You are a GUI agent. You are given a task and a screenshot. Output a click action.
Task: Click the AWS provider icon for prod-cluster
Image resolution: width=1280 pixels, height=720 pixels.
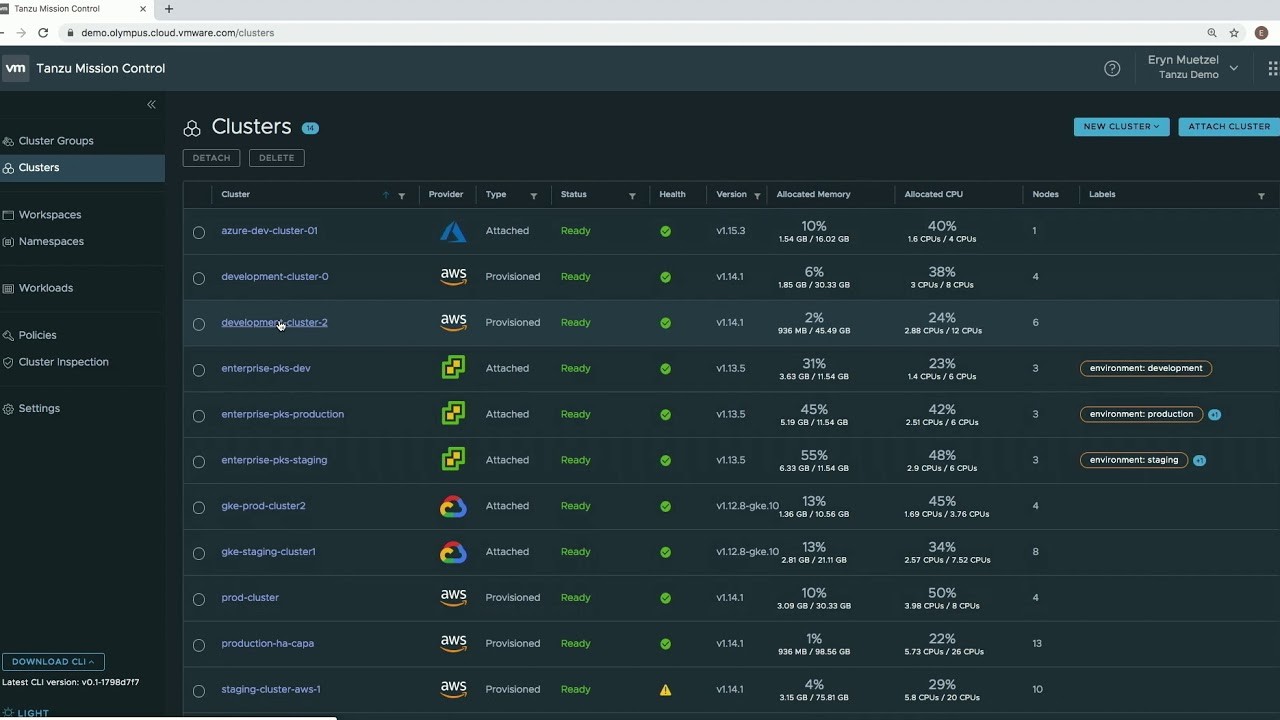pyautogui.click(x=453, y=598)
